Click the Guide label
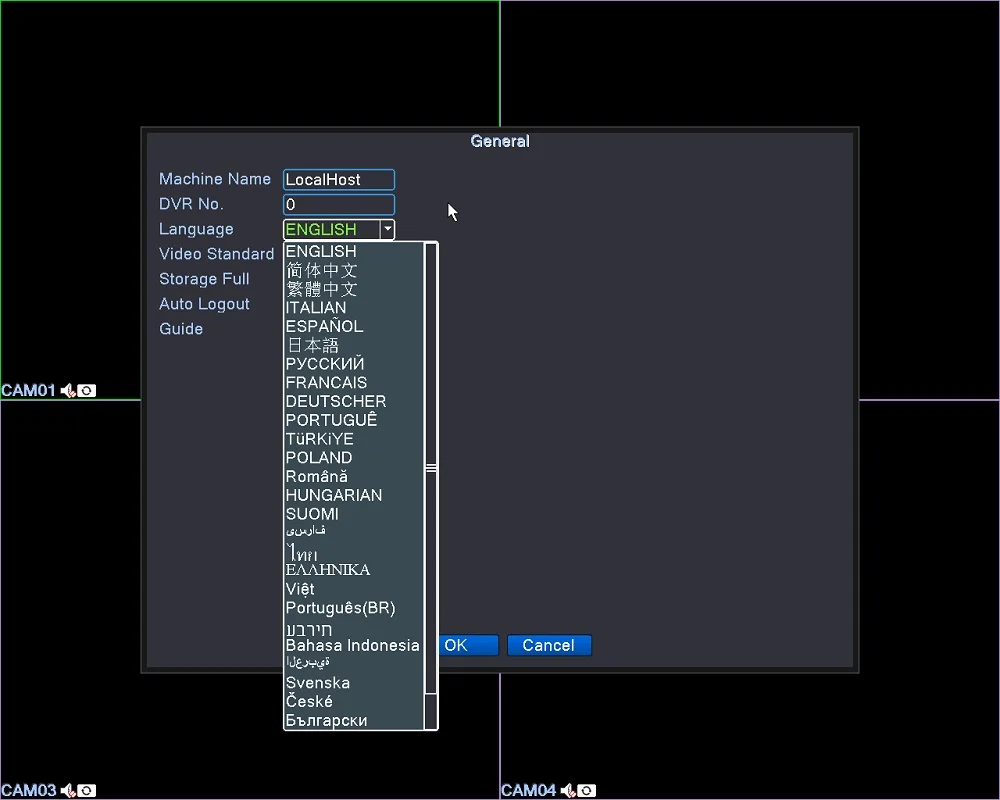1000x800 pixels. click(181, 329)
